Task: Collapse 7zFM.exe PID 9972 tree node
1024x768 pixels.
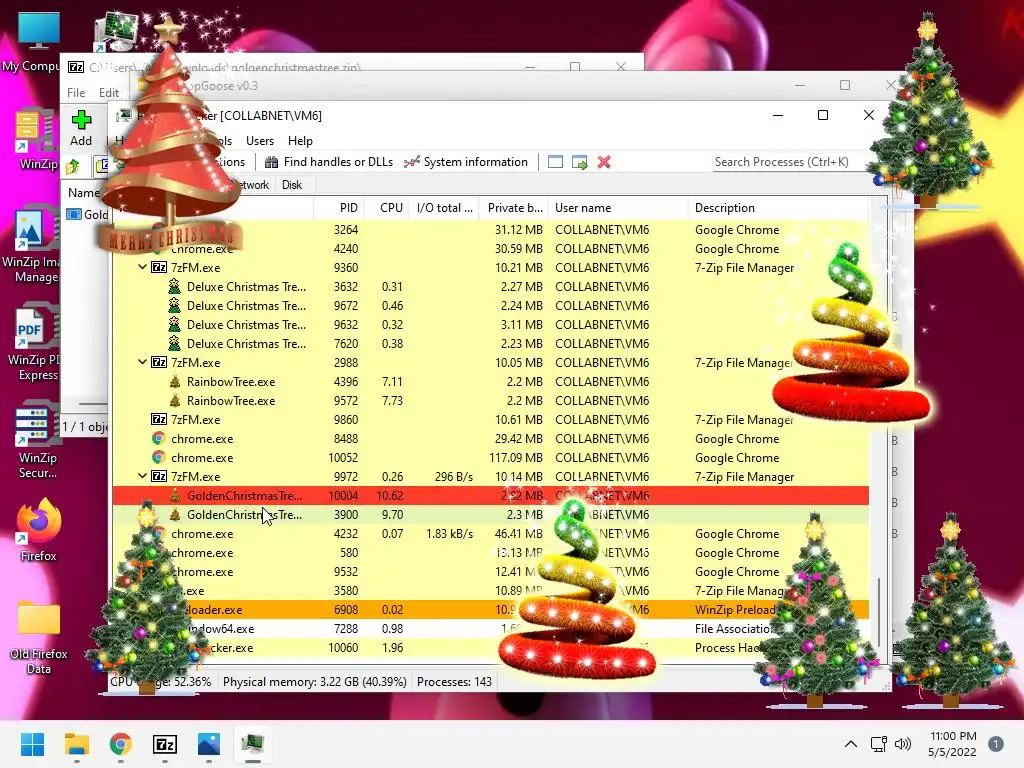Action: (x=142, y=476)
